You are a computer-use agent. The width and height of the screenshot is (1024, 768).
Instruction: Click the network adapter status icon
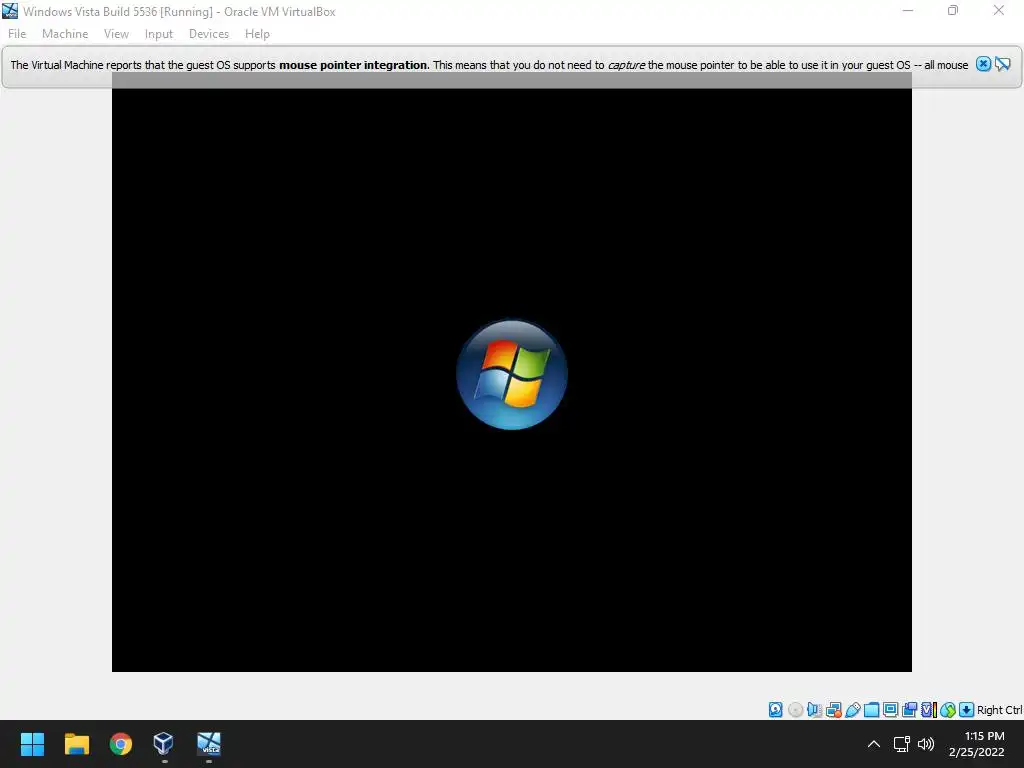[x=833, y=710]
